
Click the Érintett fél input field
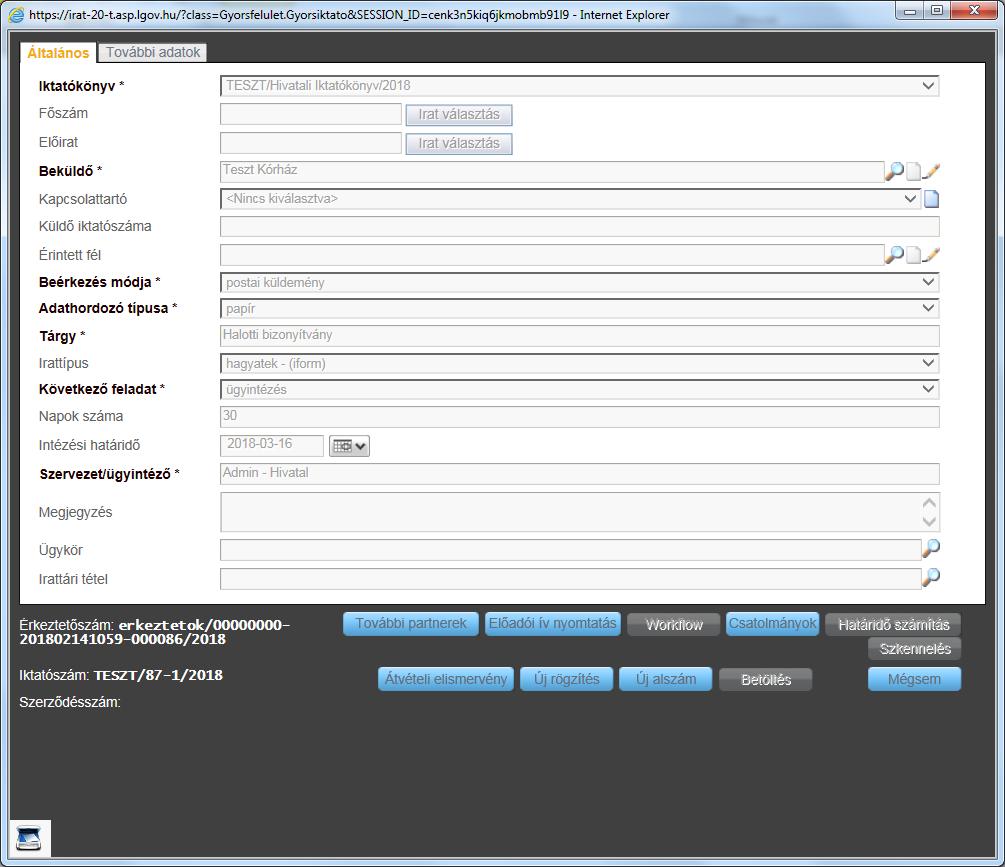552,255
